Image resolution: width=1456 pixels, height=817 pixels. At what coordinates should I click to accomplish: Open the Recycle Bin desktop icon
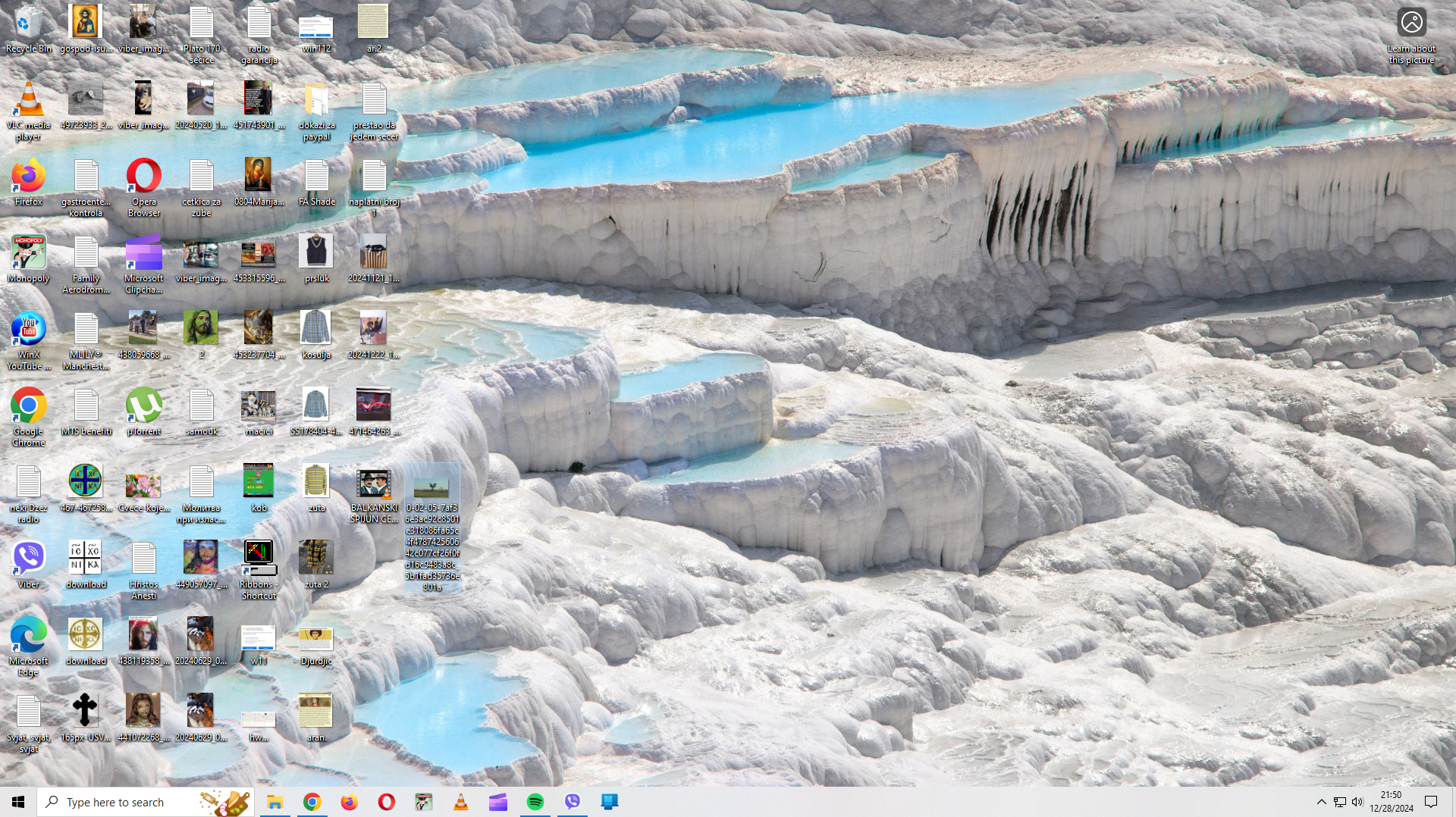tap(29, 29)
